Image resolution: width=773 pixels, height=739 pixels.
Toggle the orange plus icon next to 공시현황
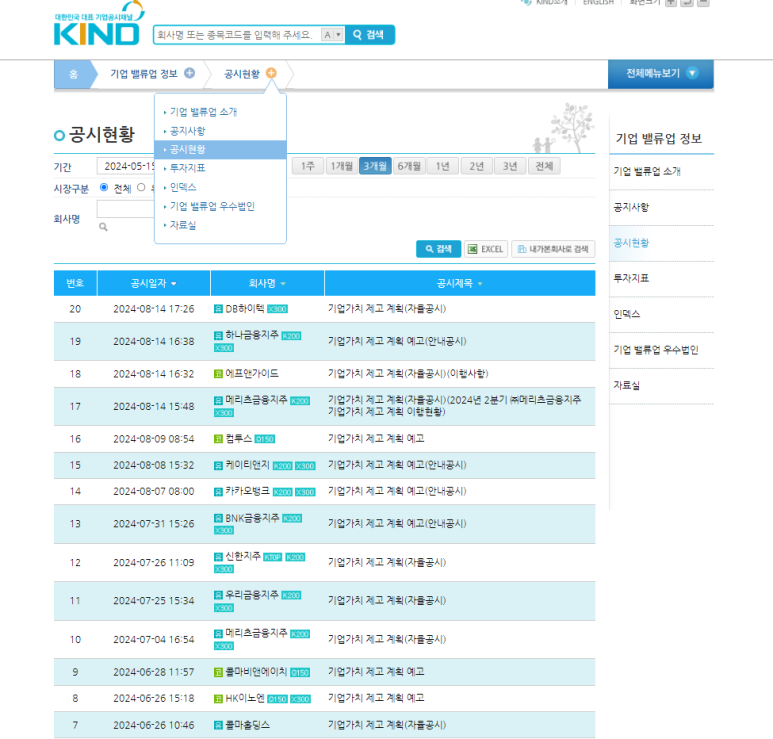point(271,73)
